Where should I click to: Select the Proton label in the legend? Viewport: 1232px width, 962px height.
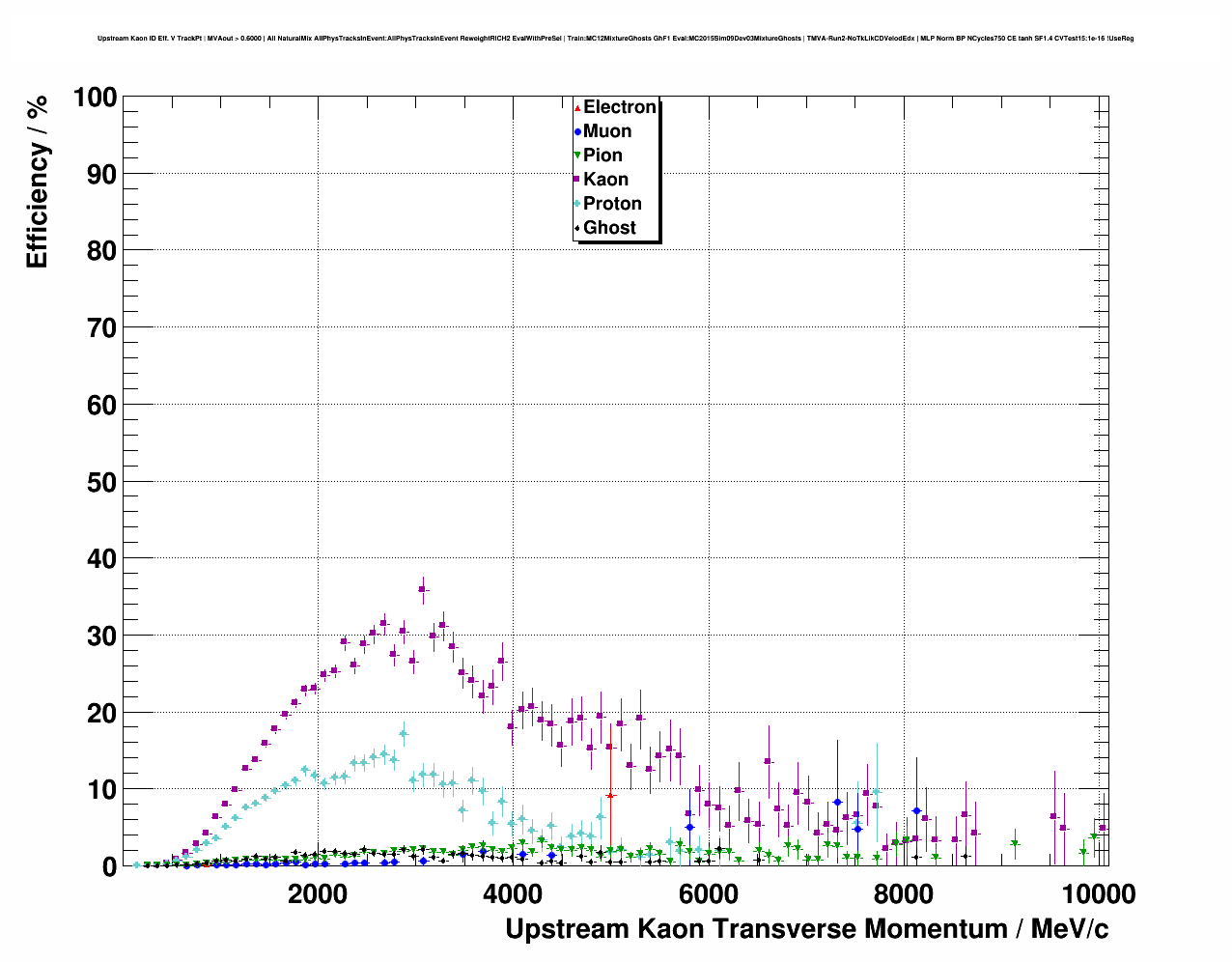(612, 204)
